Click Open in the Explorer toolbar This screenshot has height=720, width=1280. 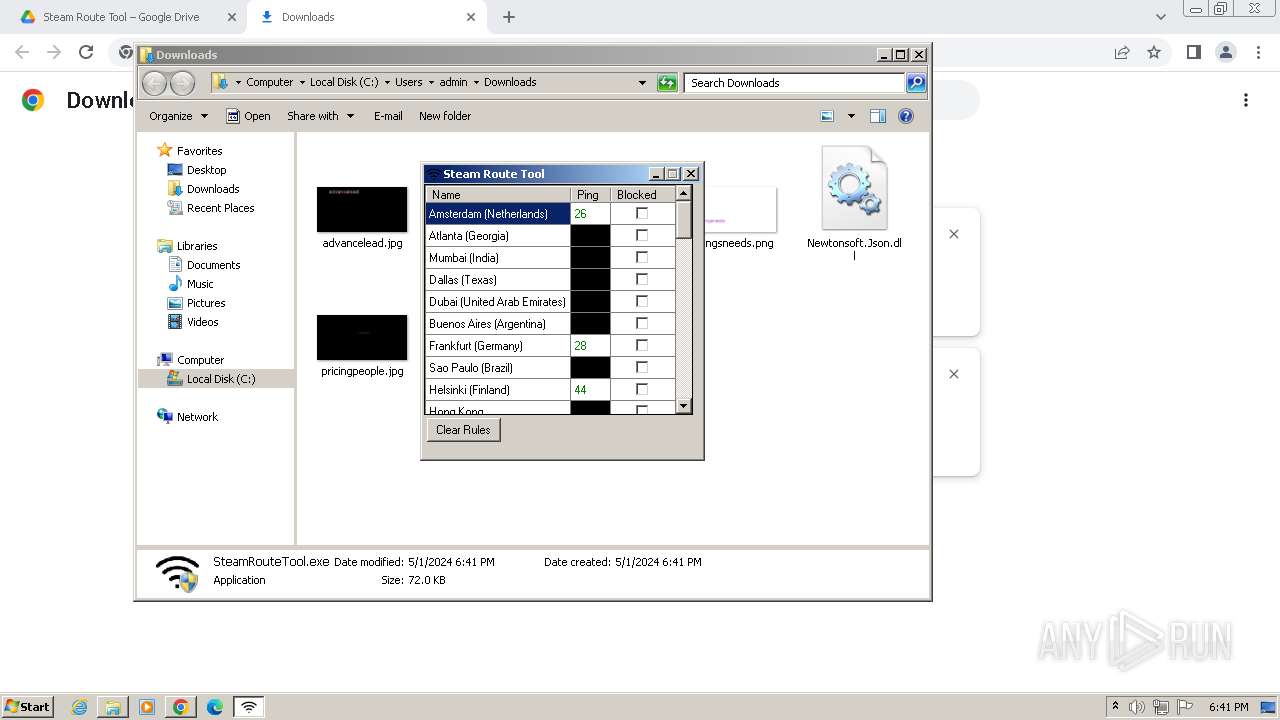tap(248, 116)
